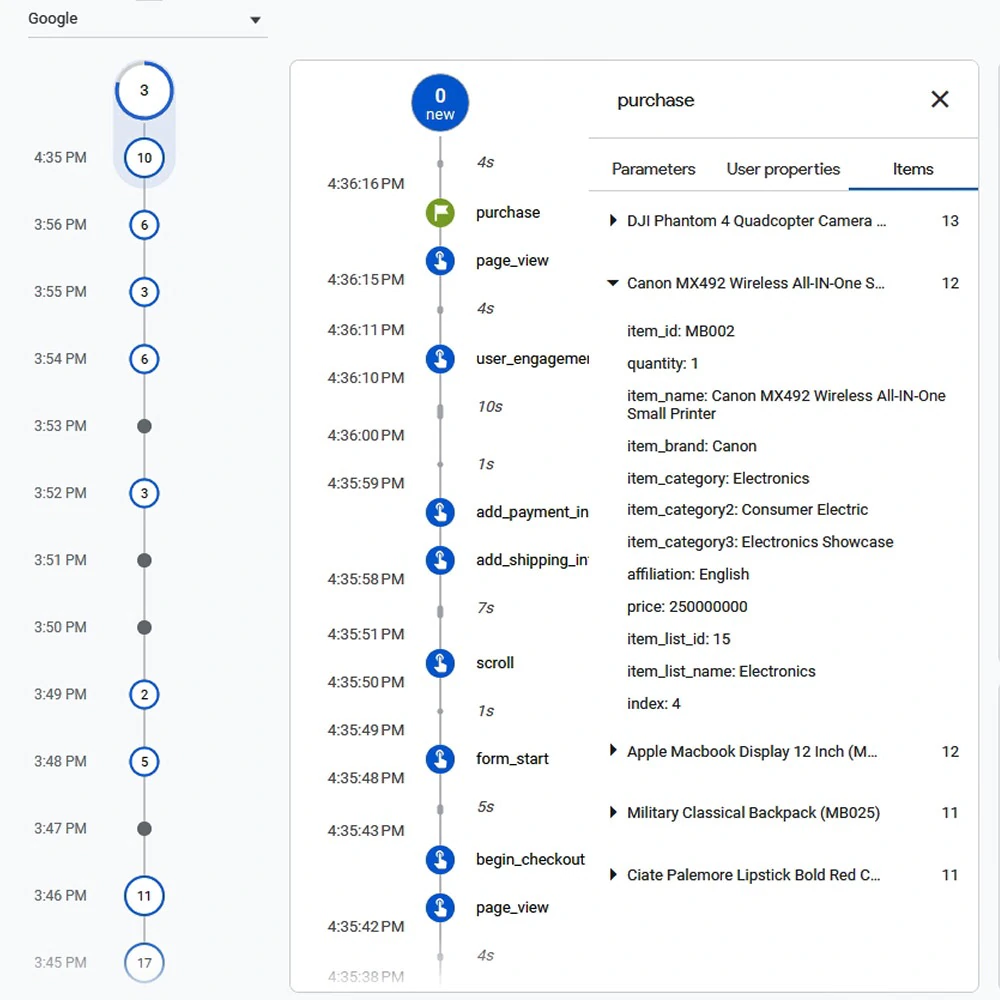Click the page_view icon at 4:36:15 PM
The height and width of the screenshot is (1000, 1000).
click(x=440, y=261)
